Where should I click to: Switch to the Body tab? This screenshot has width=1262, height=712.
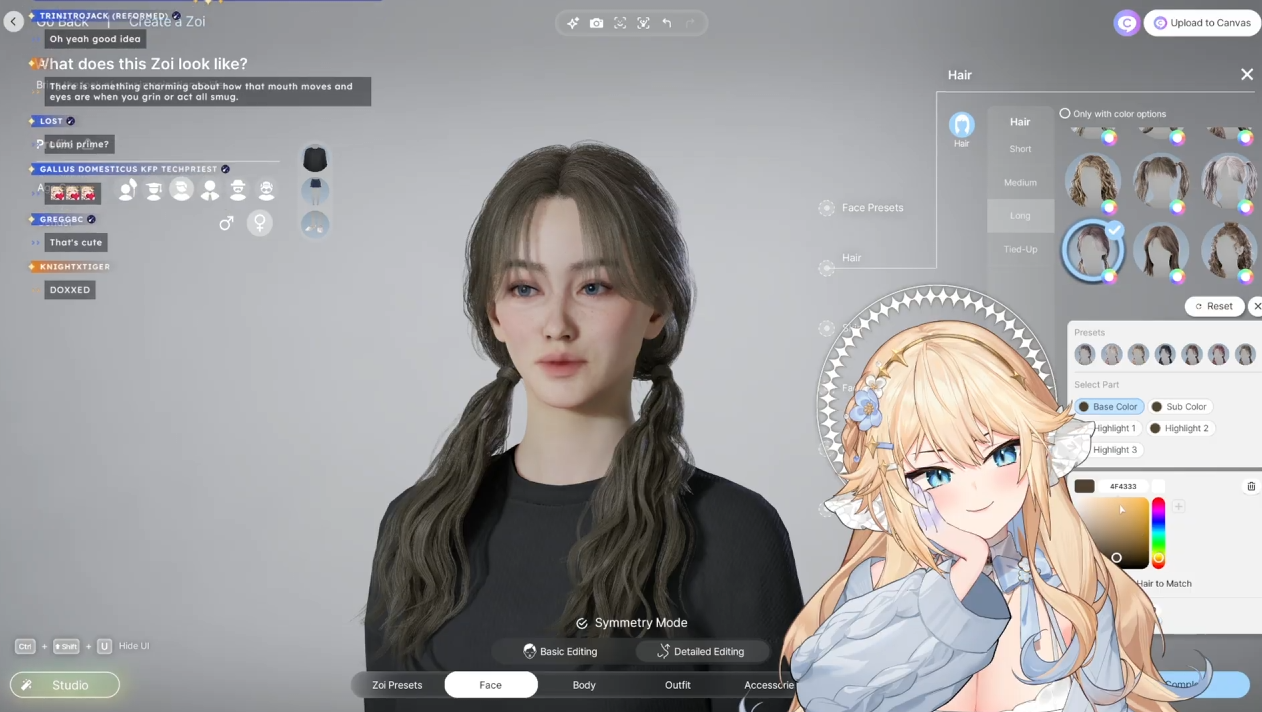584,685
